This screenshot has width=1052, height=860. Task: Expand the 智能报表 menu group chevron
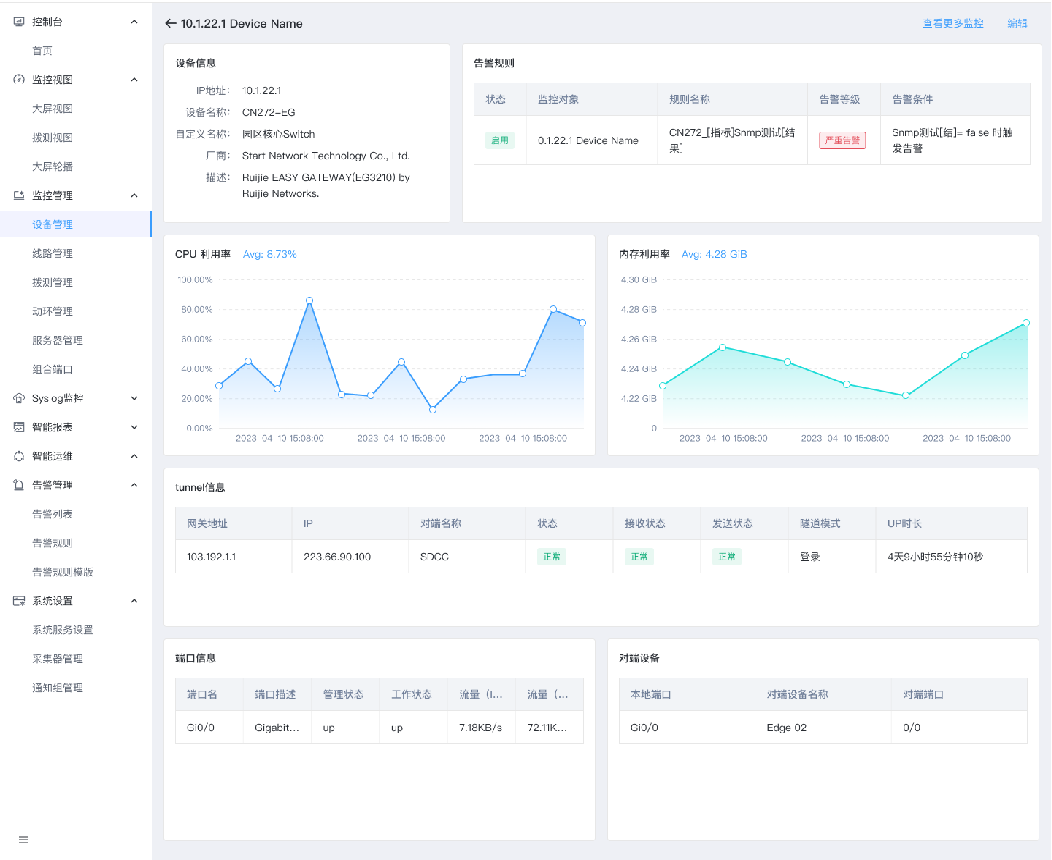[x=134, y=427]
